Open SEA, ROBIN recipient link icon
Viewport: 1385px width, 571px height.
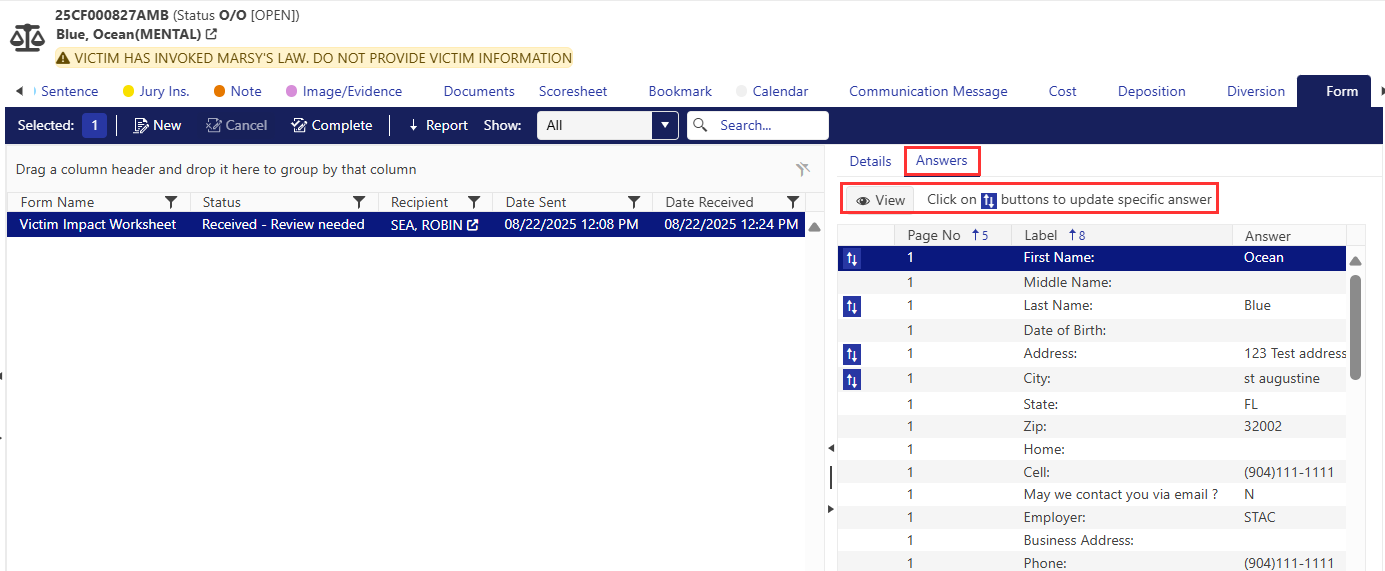coord(473,226)
